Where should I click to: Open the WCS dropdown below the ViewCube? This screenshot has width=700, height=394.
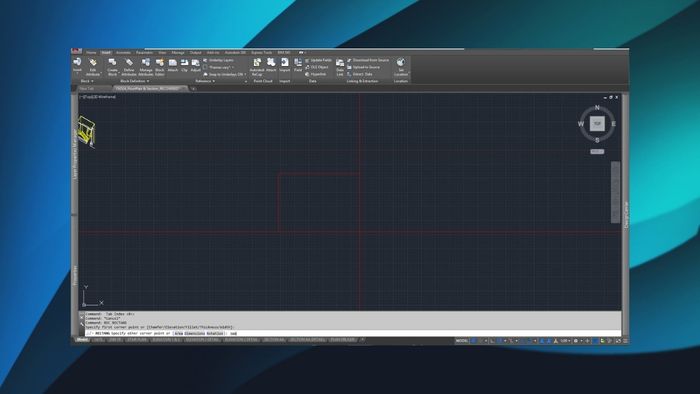click(597, 152)
